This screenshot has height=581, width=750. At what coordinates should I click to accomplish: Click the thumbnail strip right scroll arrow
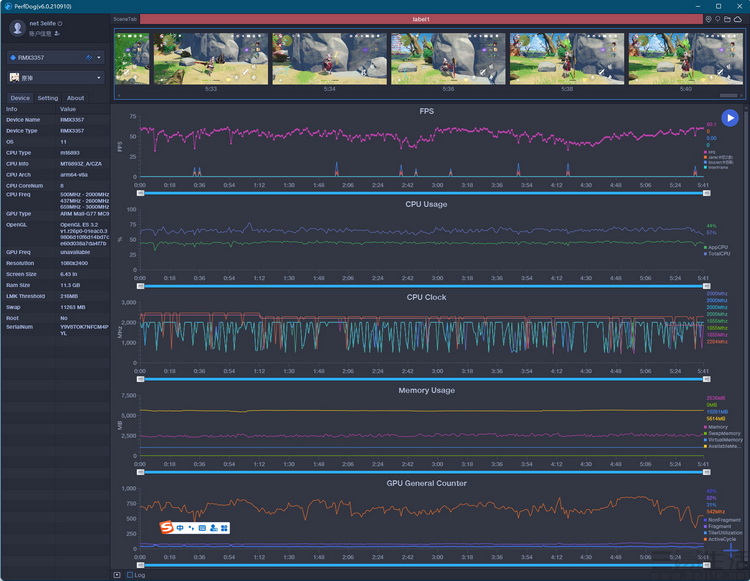pos(741,96)
